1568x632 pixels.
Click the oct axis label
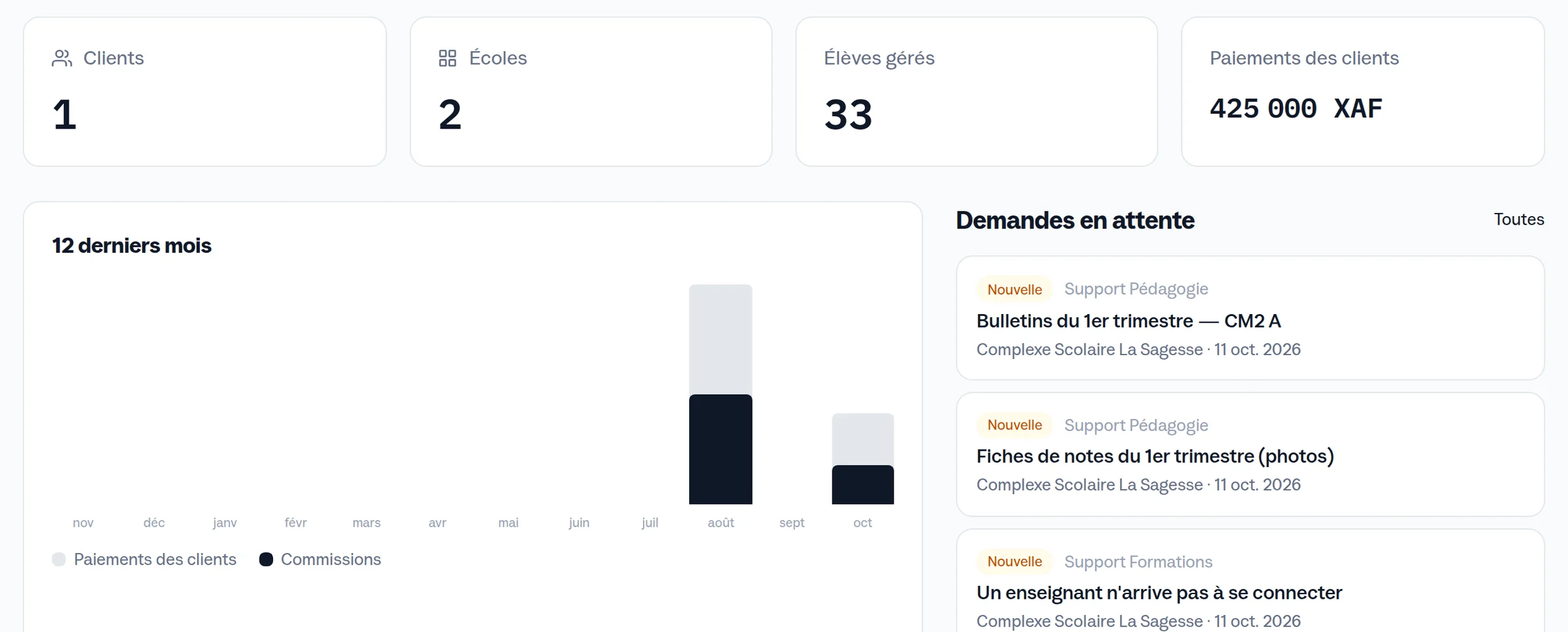coord(862,522)
